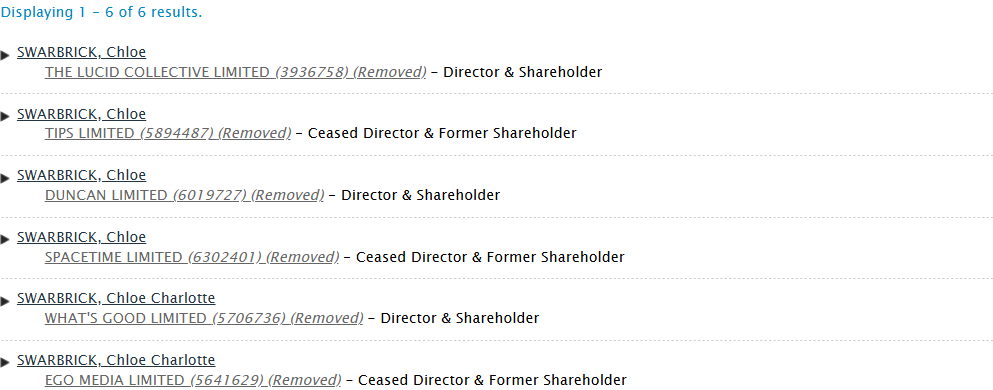Expand arrow beside SPACETIME LIMITED result
This screenshot has width=993, height=390.
pyautogui.click(x=5, y=239)
